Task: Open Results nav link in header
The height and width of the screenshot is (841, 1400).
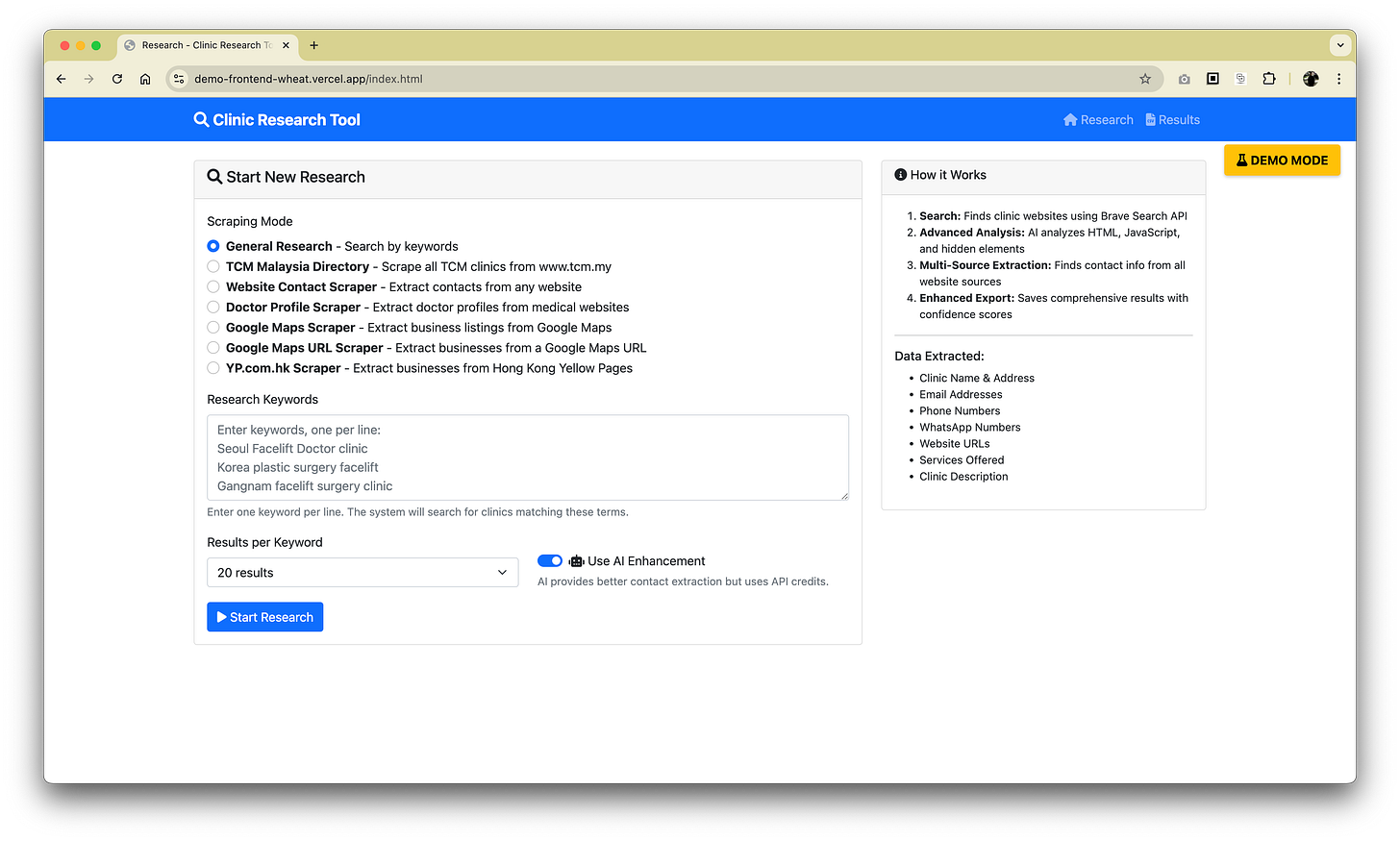Action: (1172, 120)
